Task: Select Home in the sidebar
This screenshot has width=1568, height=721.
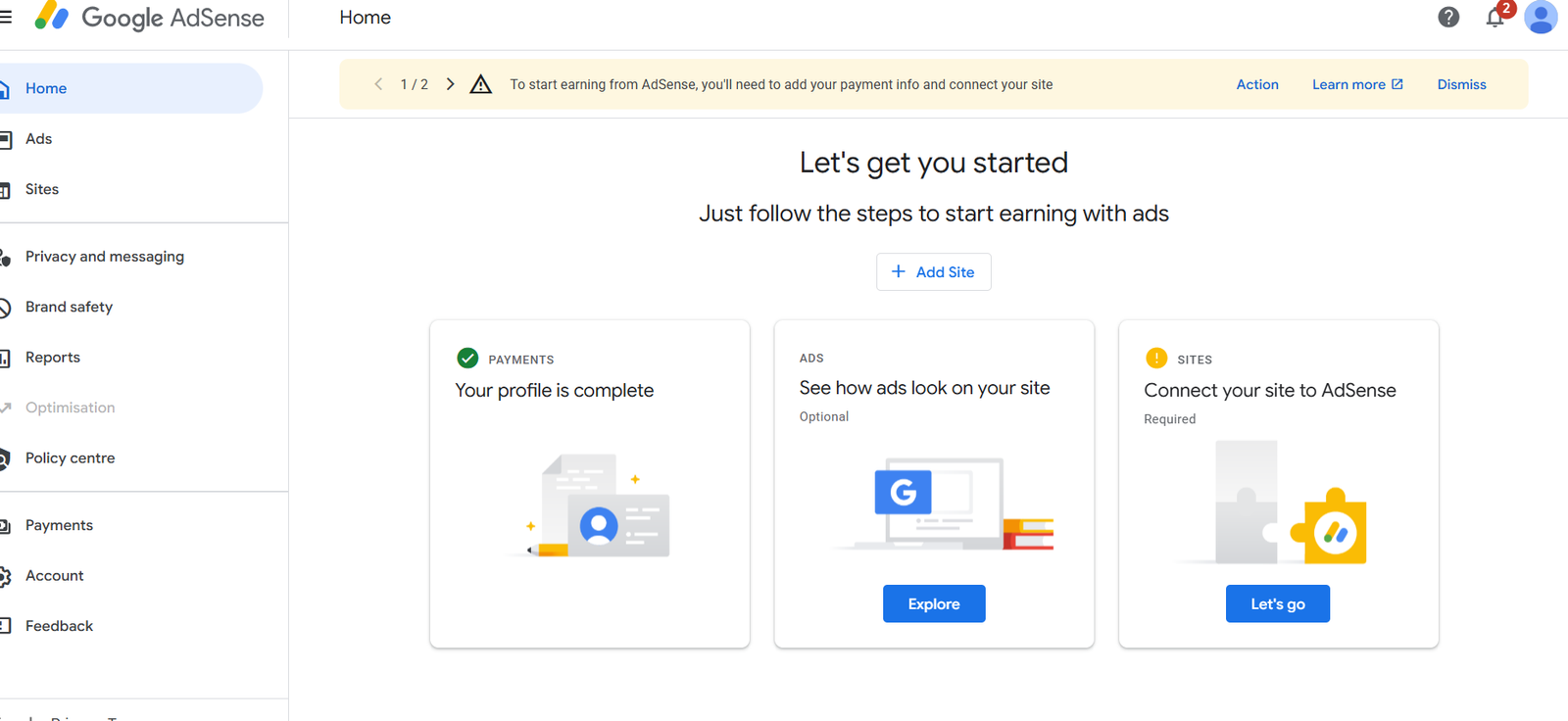Action: coord(46,88)
